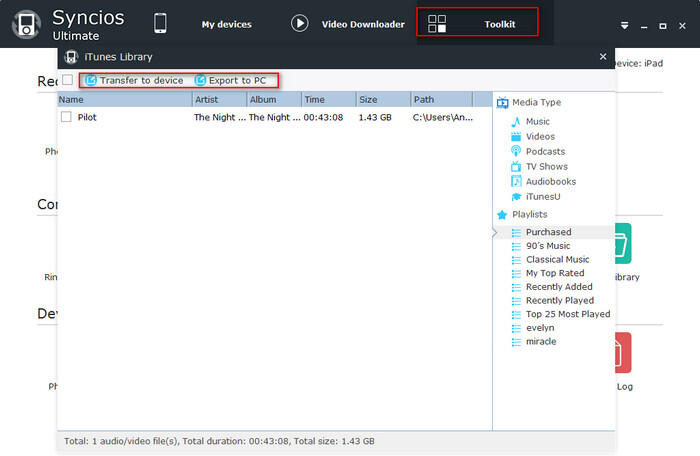Click the TV Shows icon
This screenshot has width=700, height=456.
[516, 167]
